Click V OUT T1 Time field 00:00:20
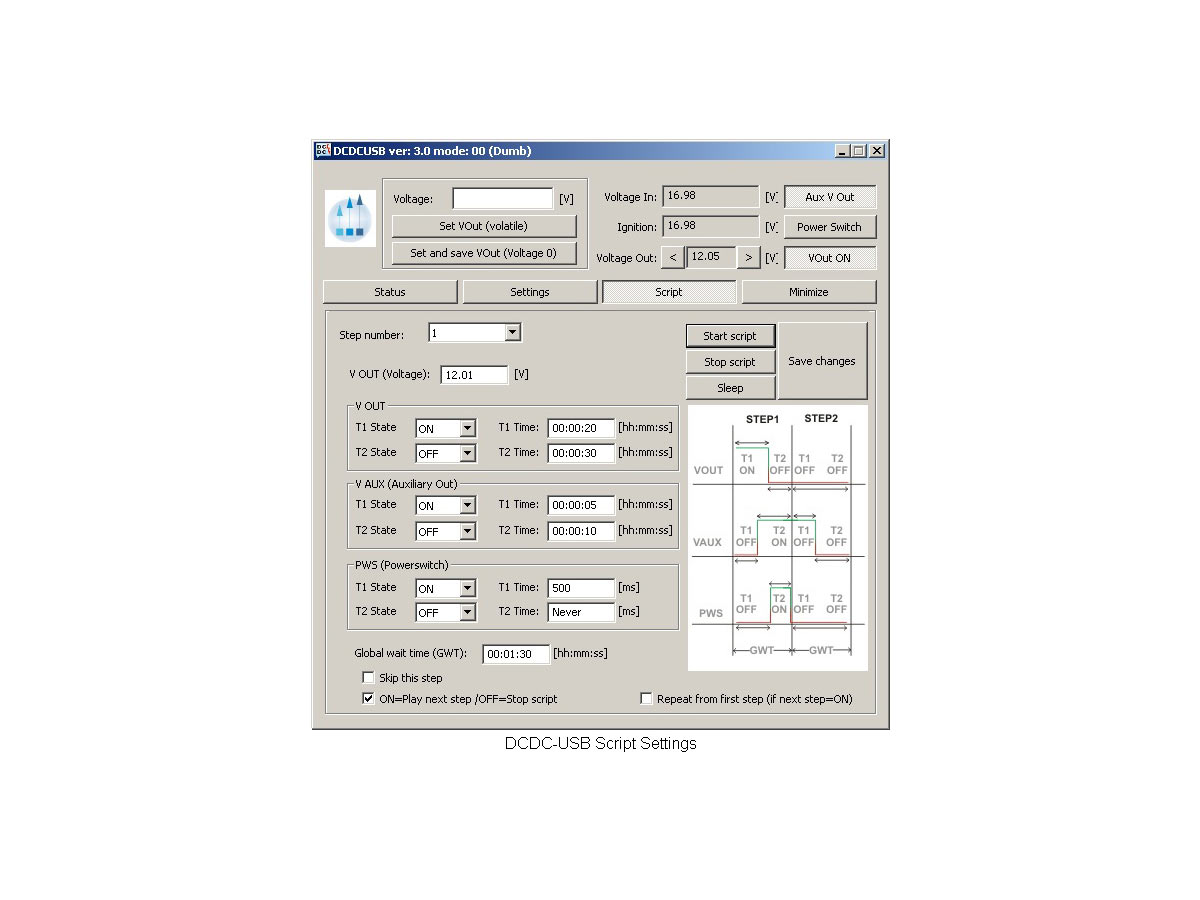1200x900 pixels. point(581,428)
